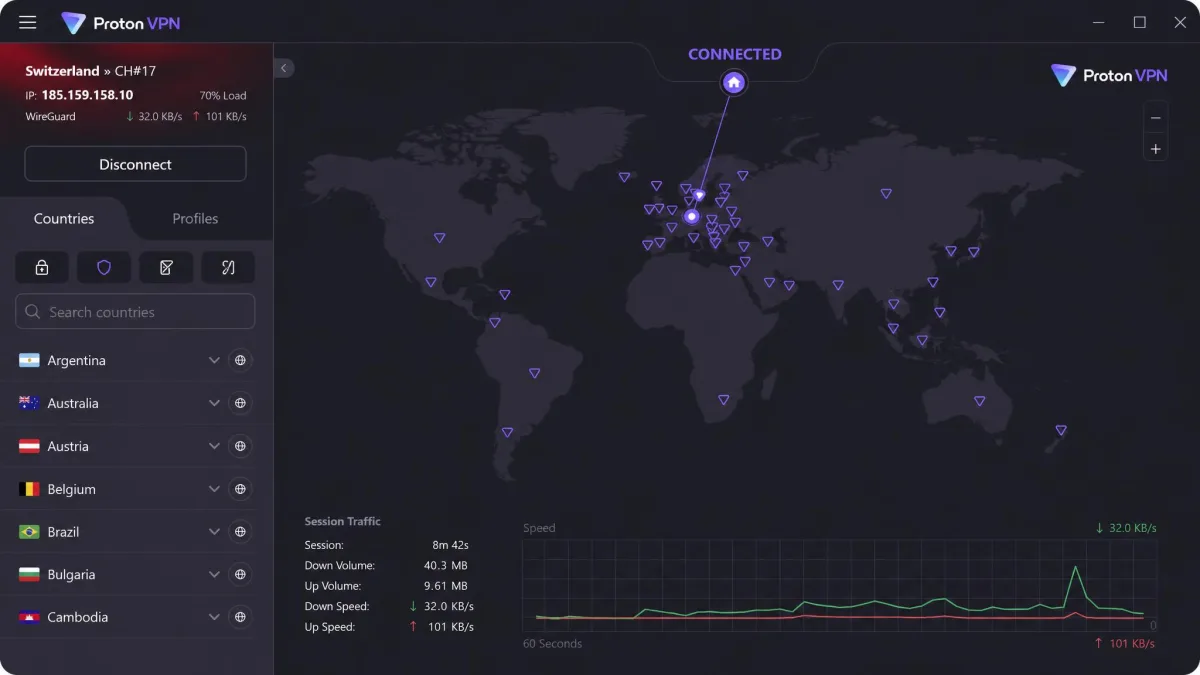Open the globe icon for Argentina

(240, 360)
